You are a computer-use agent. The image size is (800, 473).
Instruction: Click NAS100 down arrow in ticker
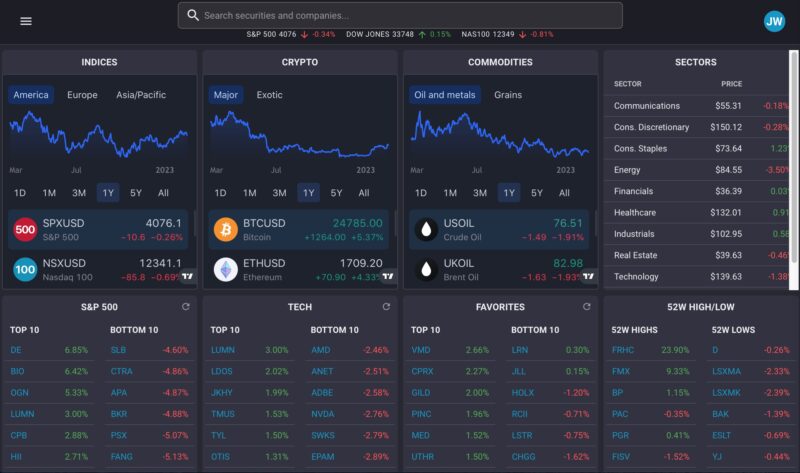click(522, 35)
